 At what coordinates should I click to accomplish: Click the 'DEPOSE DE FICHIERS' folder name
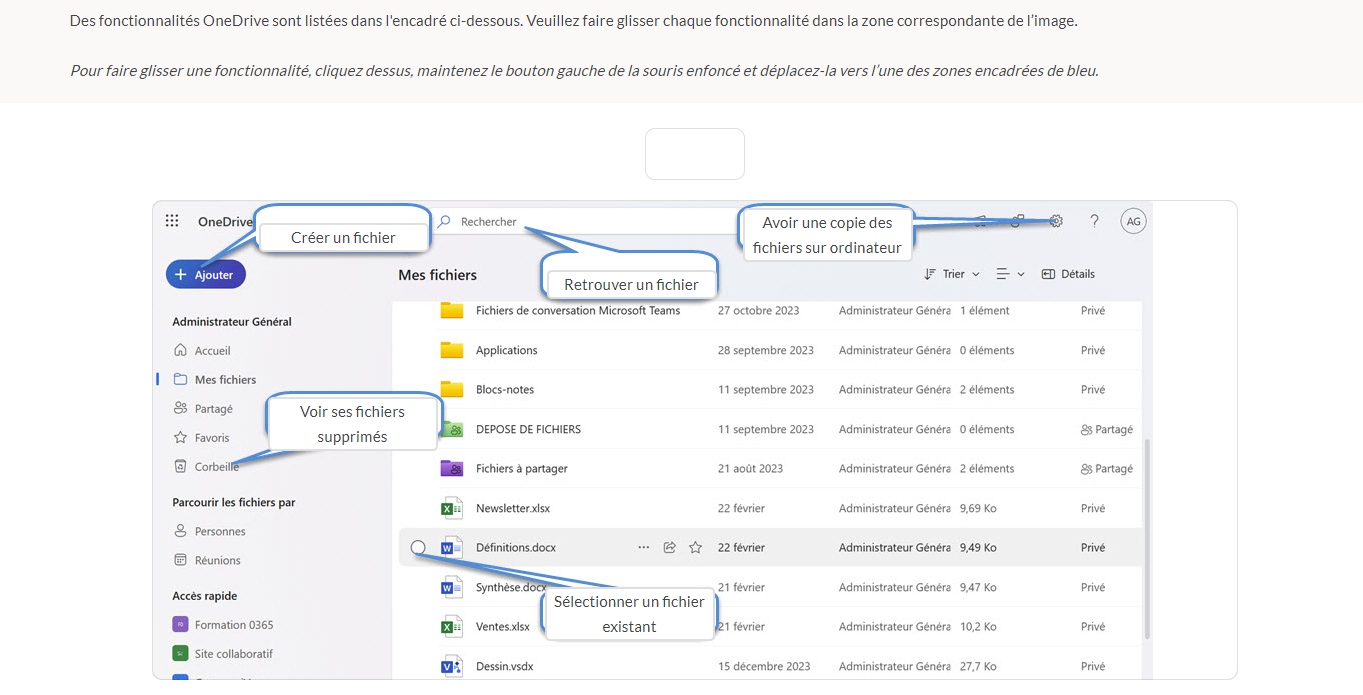coord(528,429)
